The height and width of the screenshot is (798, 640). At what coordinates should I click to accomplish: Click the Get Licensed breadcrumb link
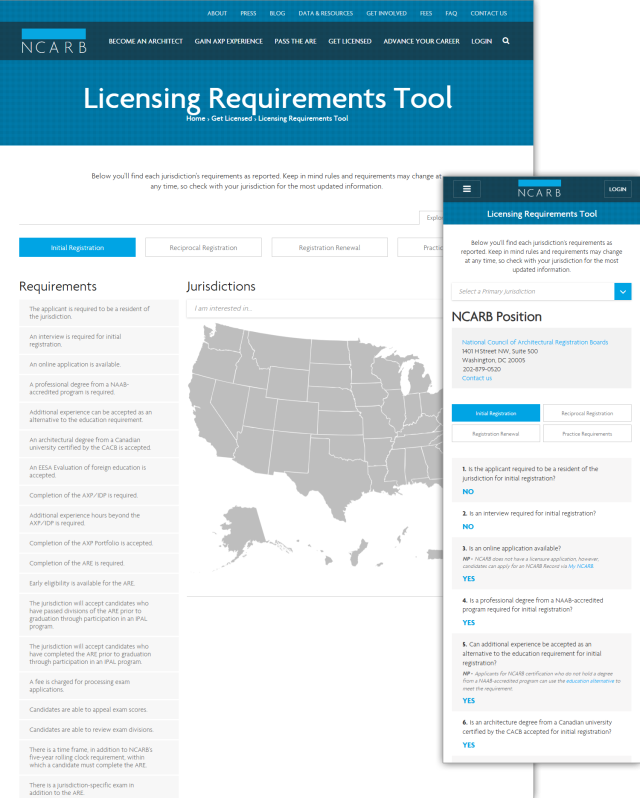coord(231,119)
